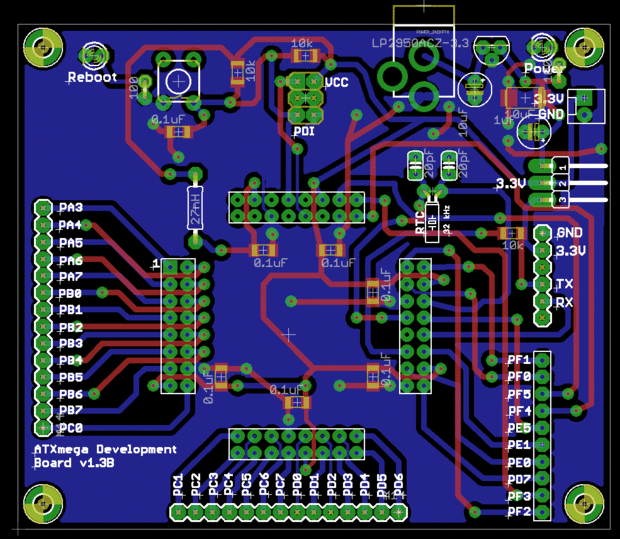
Task: Click the header pad beside PC0
Action: pos(43,427)
